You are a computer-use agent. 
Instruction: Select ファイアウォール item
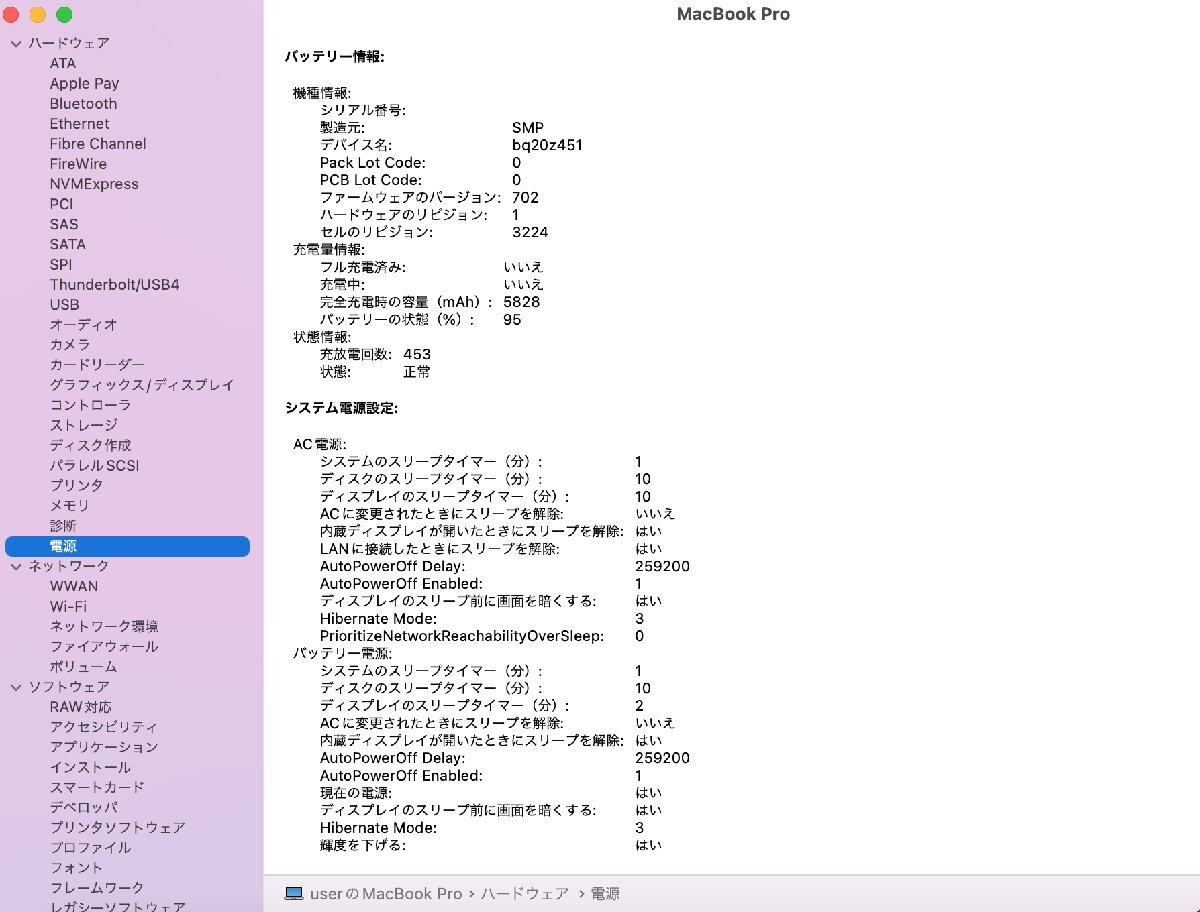[x=104, y=646]
